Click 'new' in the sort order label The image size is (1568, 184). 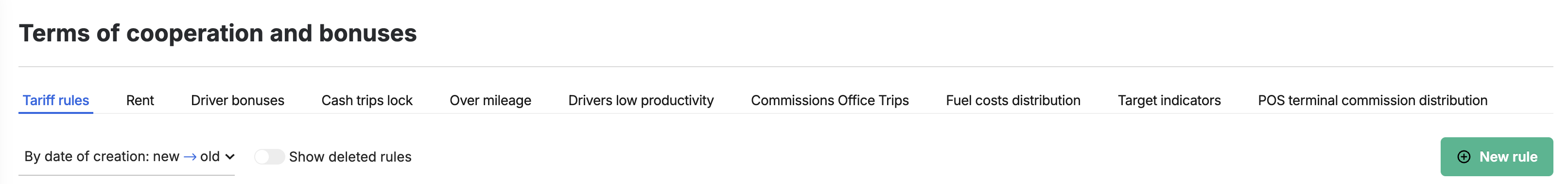tap(166, 157)
